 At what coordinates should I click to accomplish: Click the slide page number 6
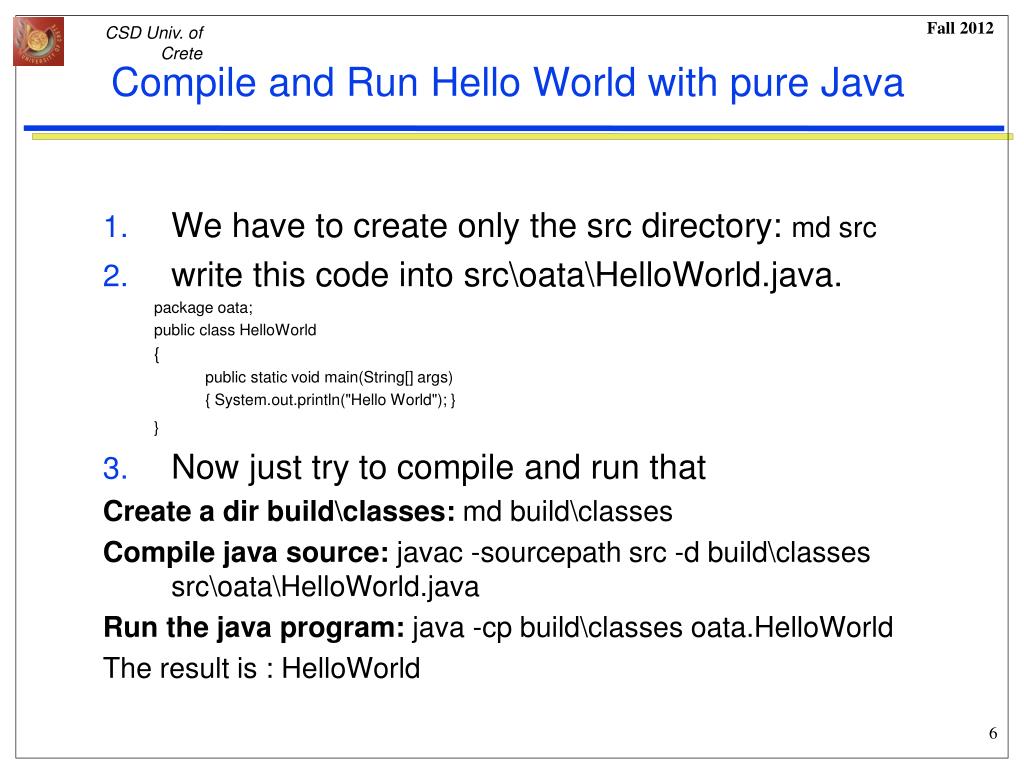[993, 733]
